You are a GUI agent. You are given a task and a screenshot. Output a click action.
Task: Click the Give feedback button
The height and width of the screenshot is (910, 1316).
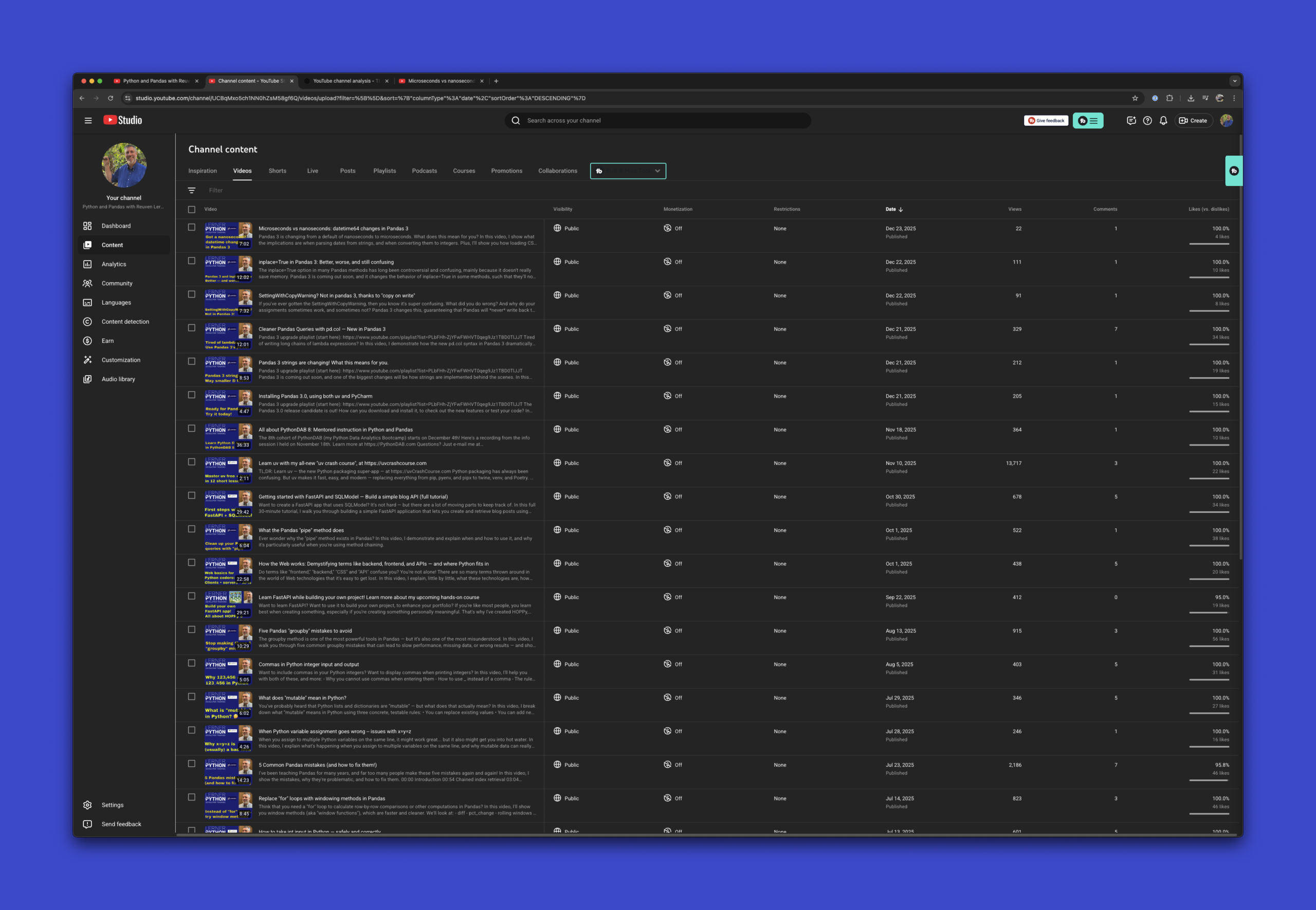(1046, 120)
